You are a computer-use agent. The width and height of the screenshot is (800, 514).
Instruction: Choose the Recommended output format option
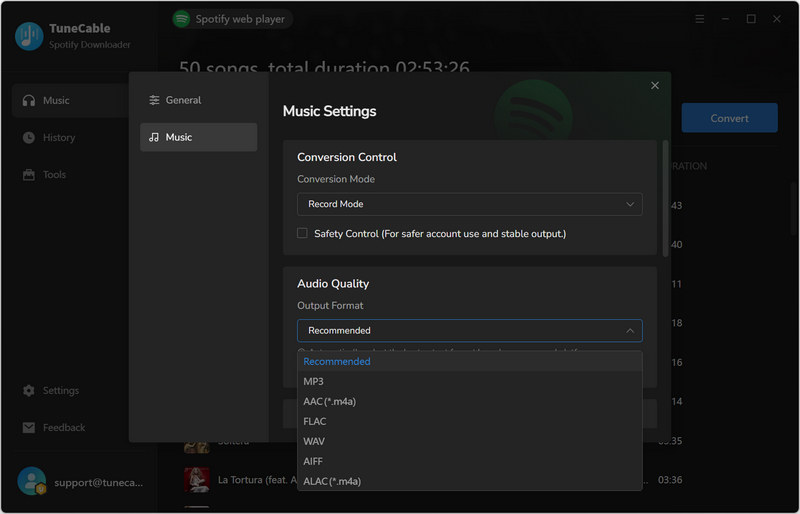pyautogui.click(x=469, y=361)
